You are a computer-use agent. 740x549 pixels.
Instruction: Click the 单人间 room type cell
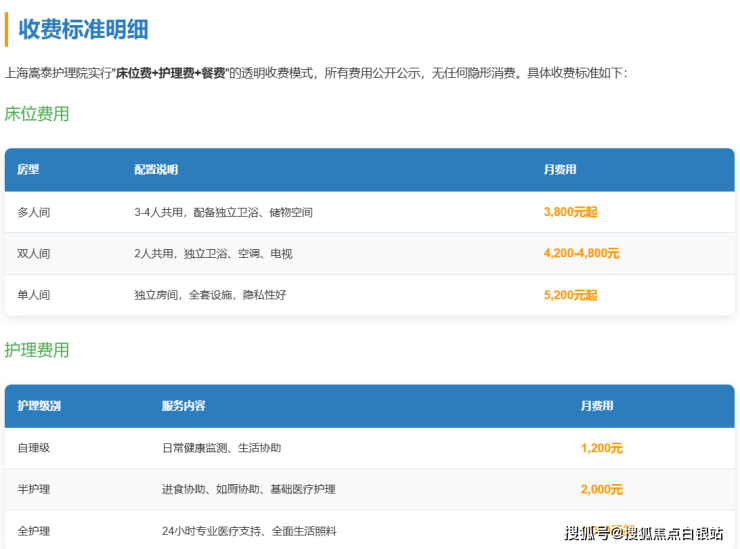coord(33,295)
